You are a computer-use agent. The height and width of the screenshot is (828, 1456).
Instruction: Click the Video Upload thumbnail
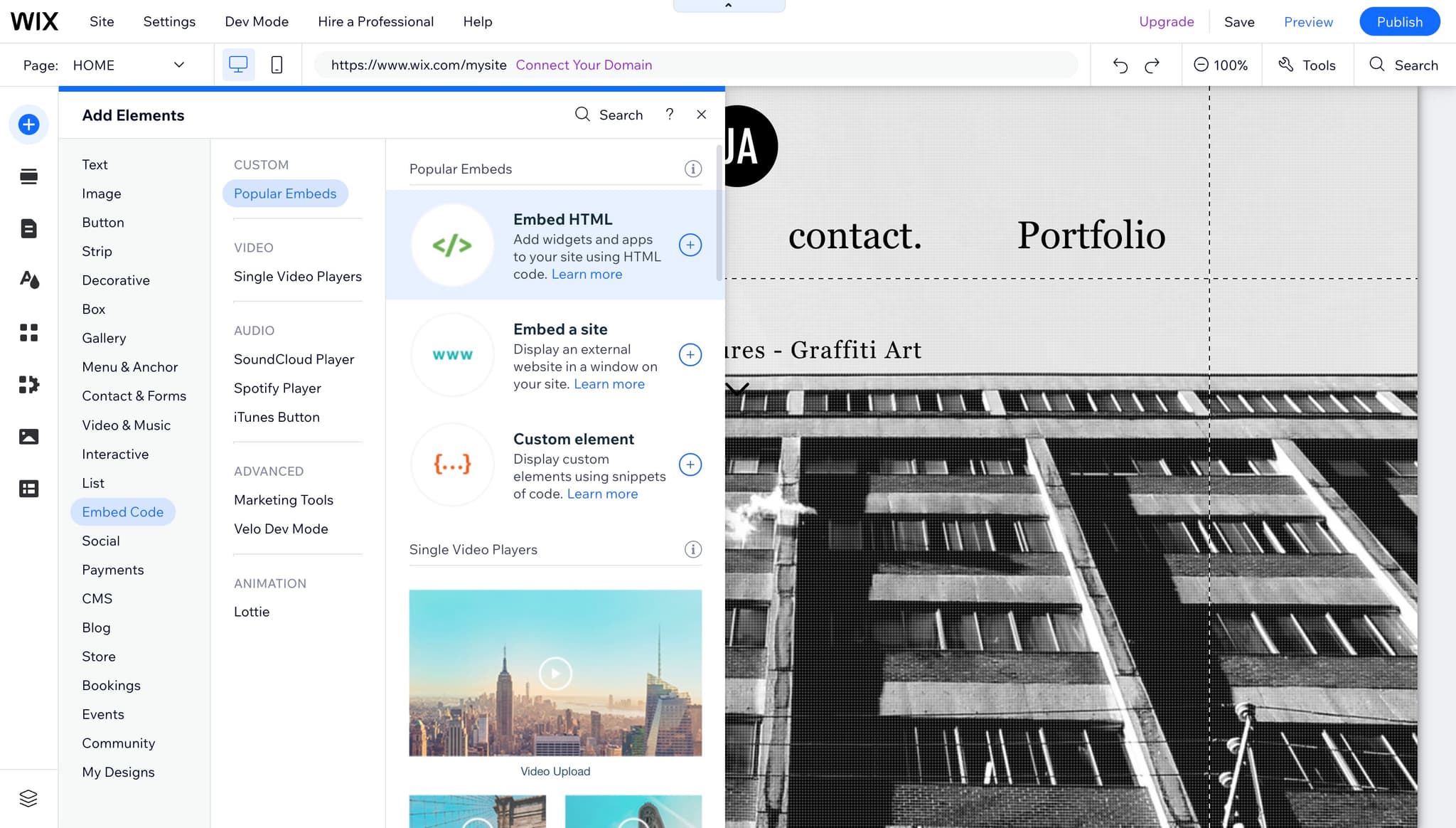click(555, 673)
